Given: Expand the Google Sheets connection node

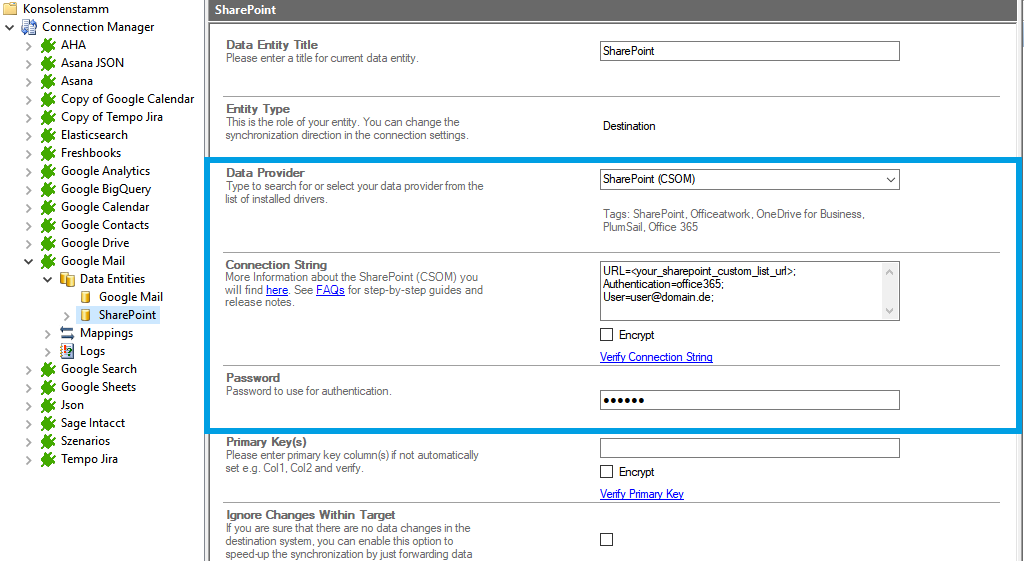Looking at the screenshot, I should (28, 387).
